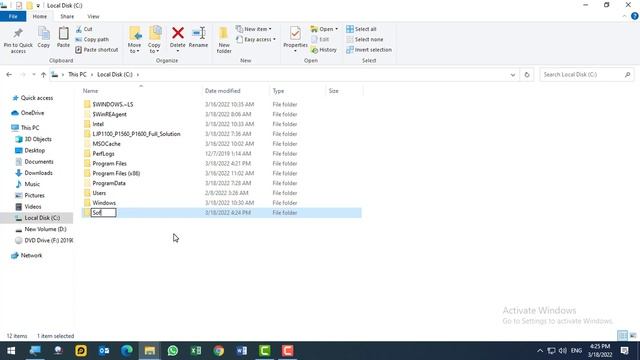Open Google Chrome from the taskbar

click(219, 351)
